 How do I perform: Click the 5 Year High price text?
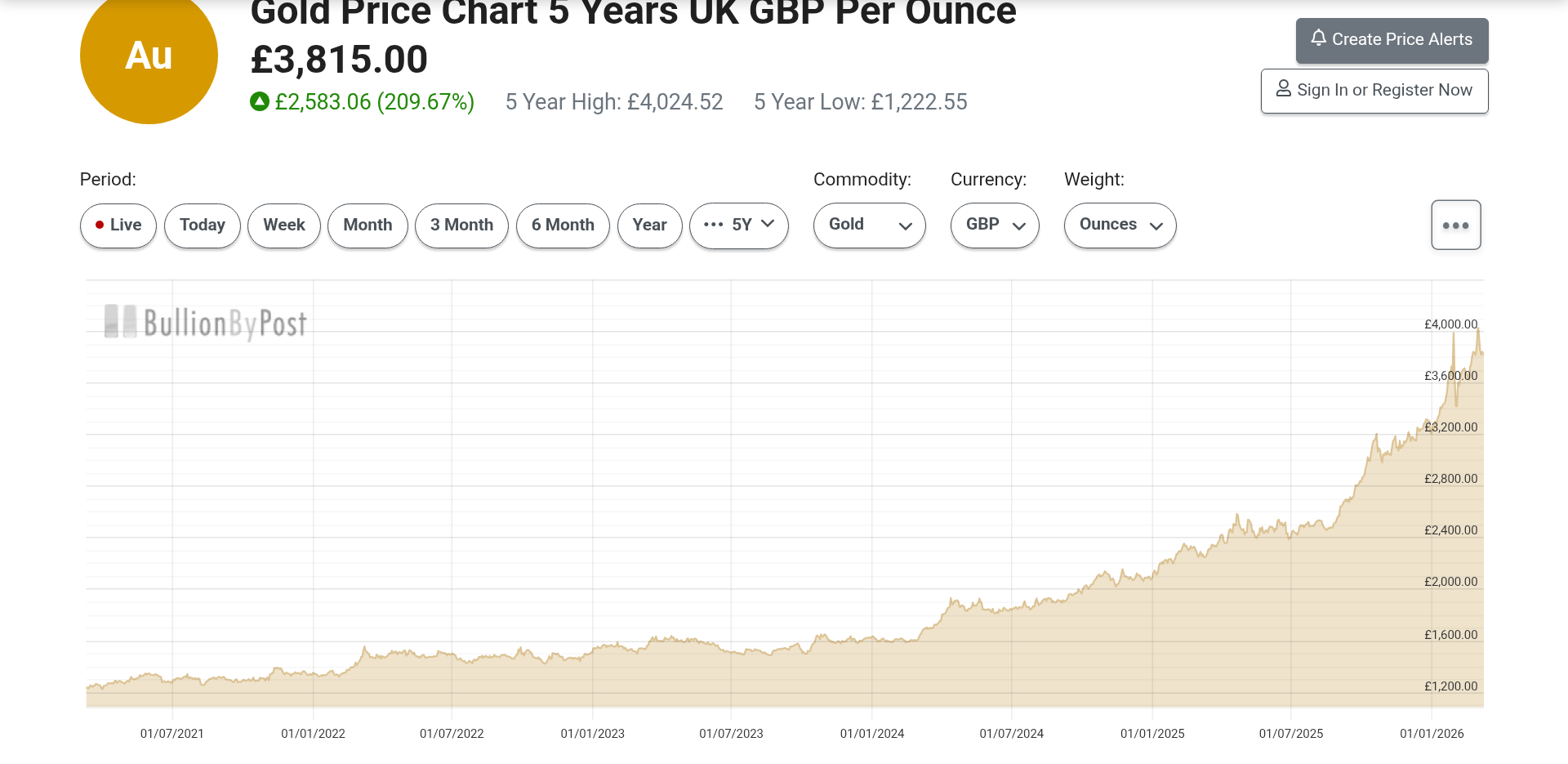[x=613, y=101]
